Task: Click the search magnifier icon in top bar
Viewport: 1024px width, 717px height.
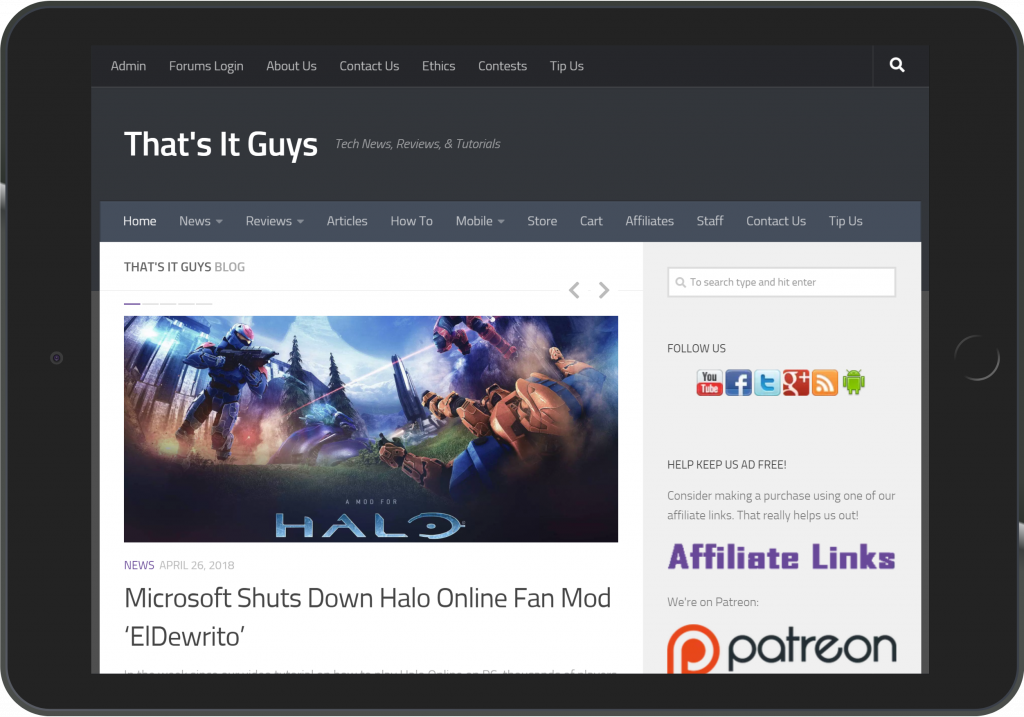Action: coord(897,66)
